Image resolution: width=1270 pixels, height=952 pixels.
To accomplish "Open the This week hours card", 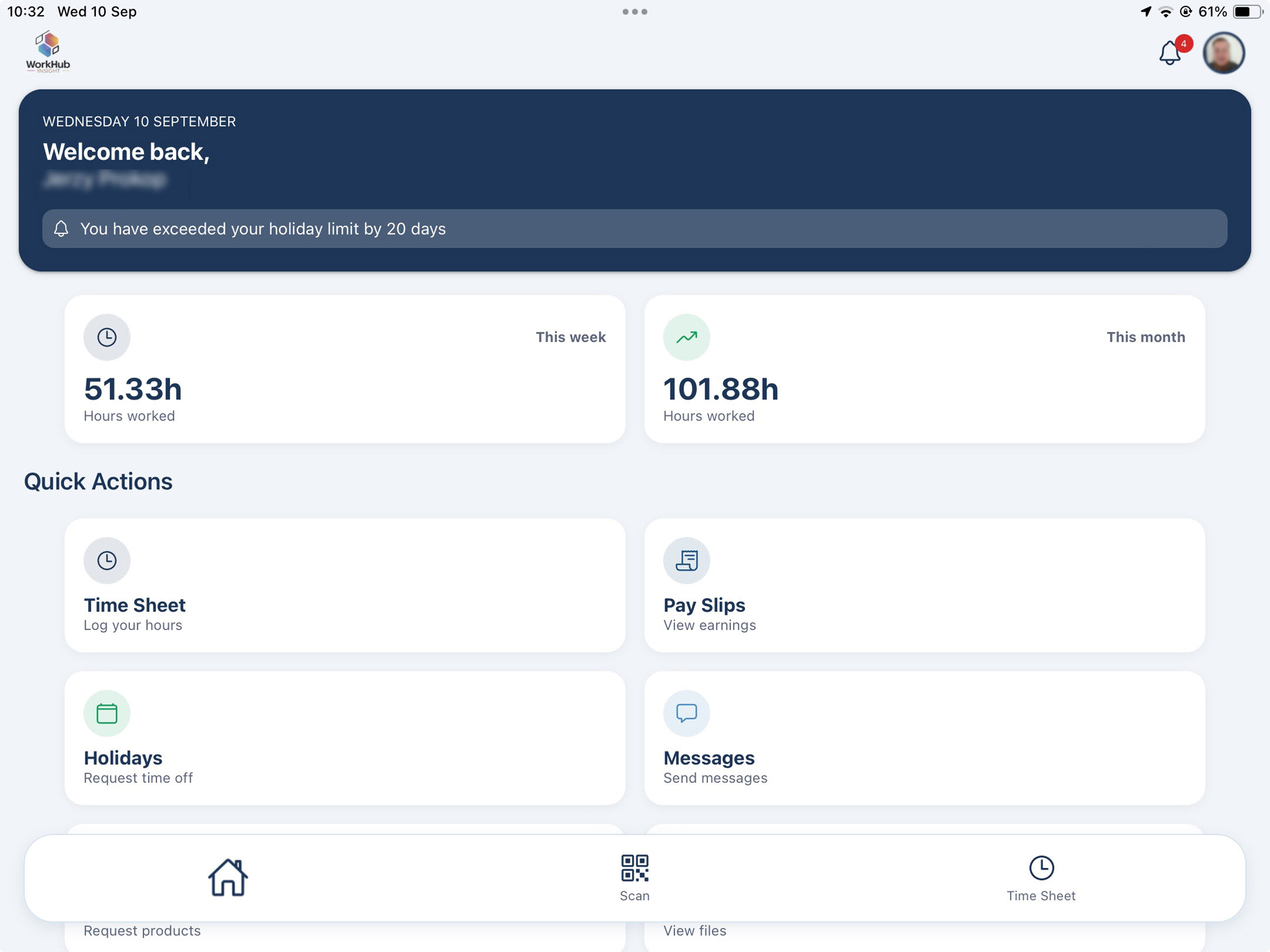I will click(345, 369).
